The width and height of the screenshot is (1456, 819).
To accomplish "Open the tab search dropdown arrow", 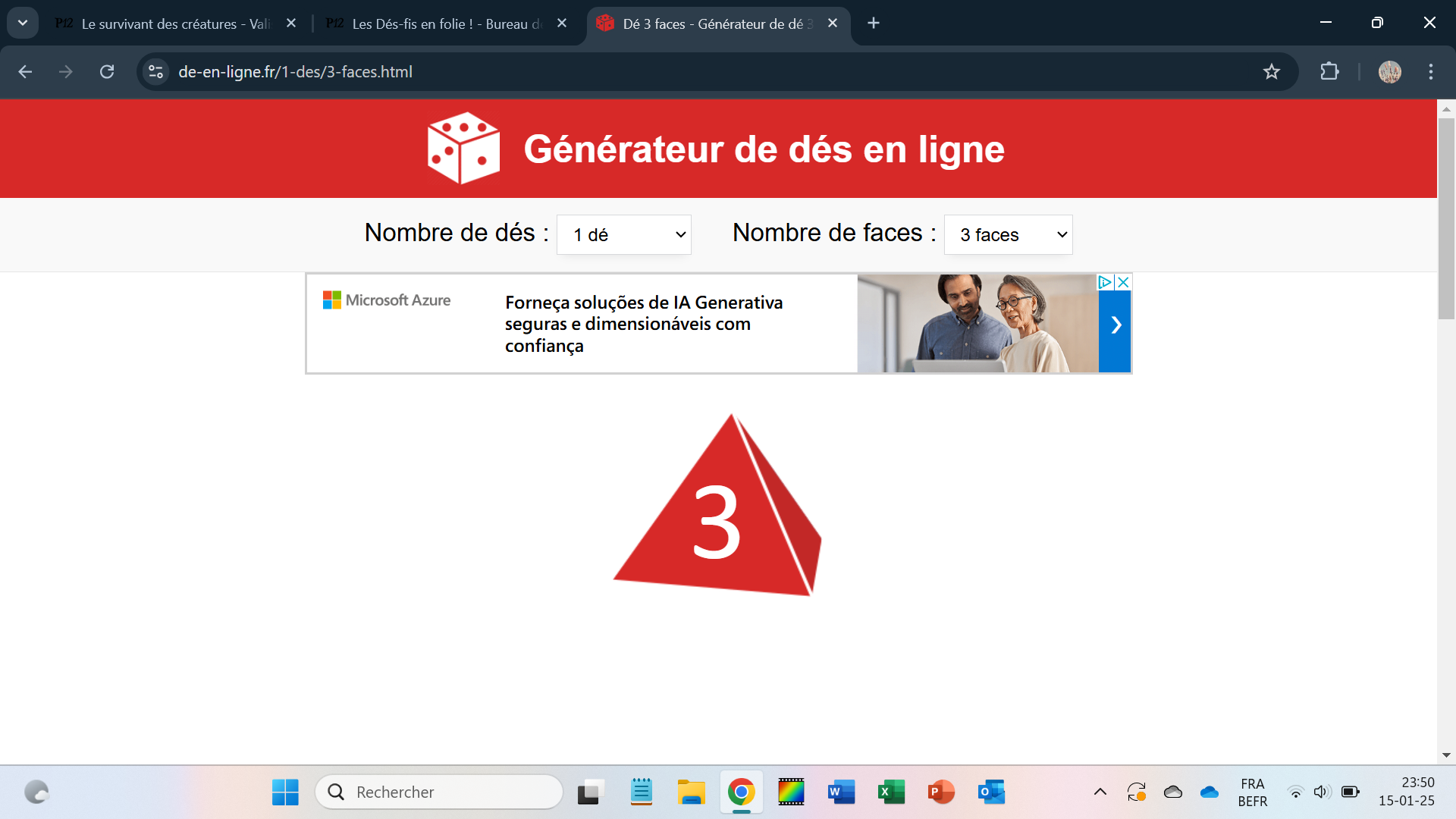I will click(x=23, y=23).
